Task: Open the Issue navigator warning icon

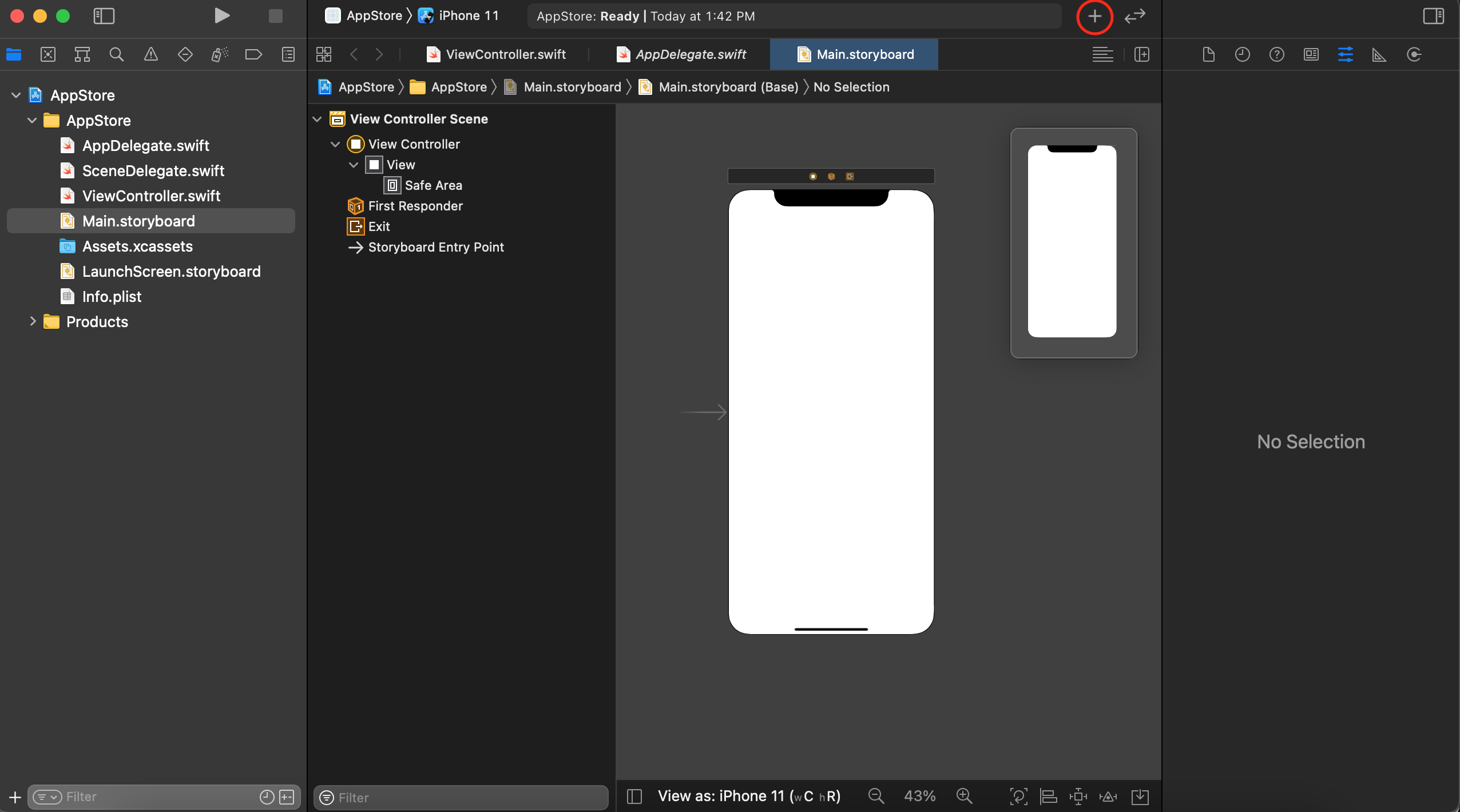Action: [x=150, y=54]
